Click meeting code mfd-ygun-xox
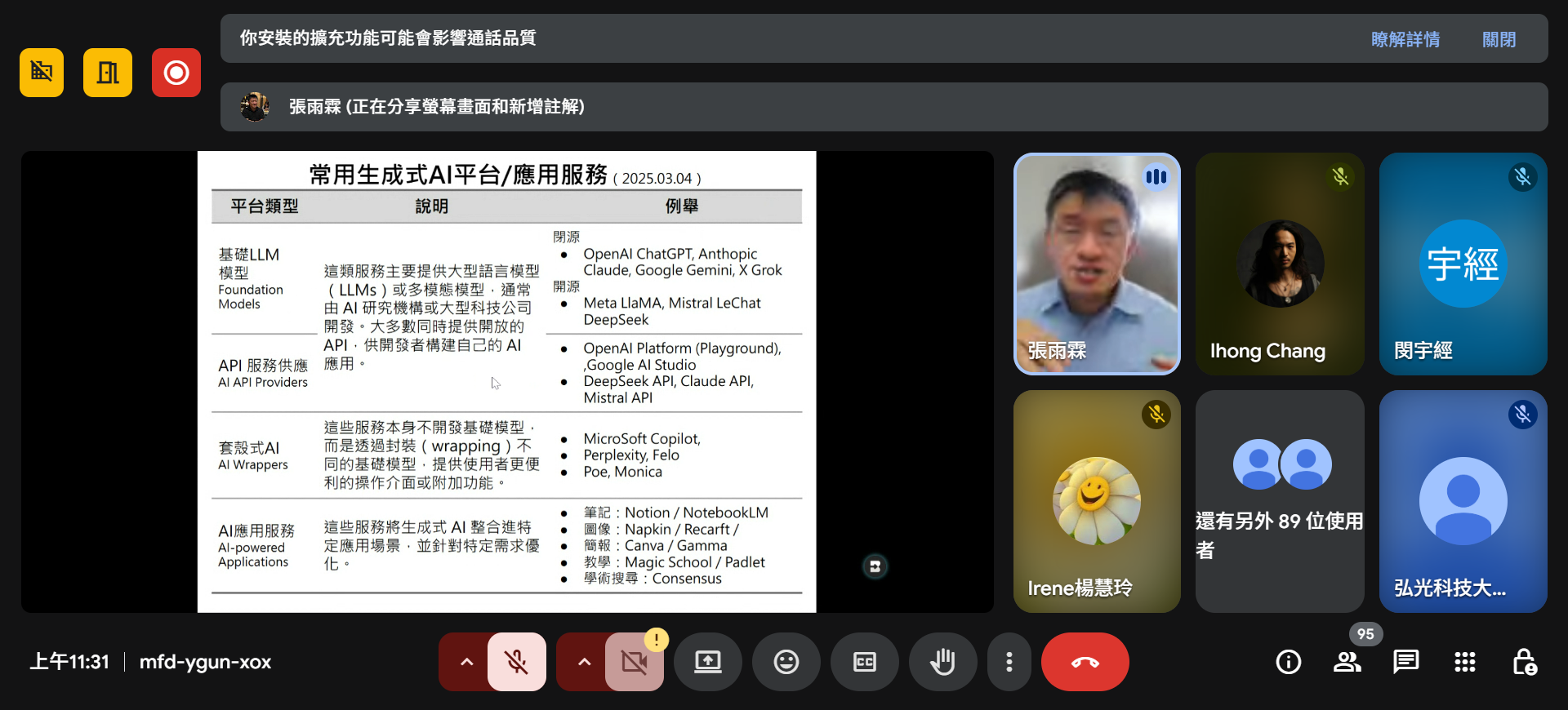Screen dimensions: 1568x710 205,662
